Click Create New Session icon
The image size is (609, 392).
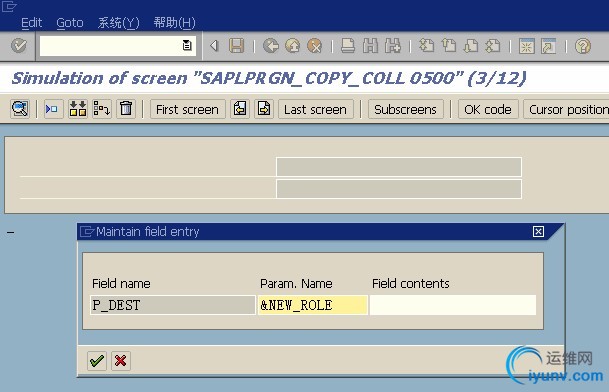click(x=527, y=46)
